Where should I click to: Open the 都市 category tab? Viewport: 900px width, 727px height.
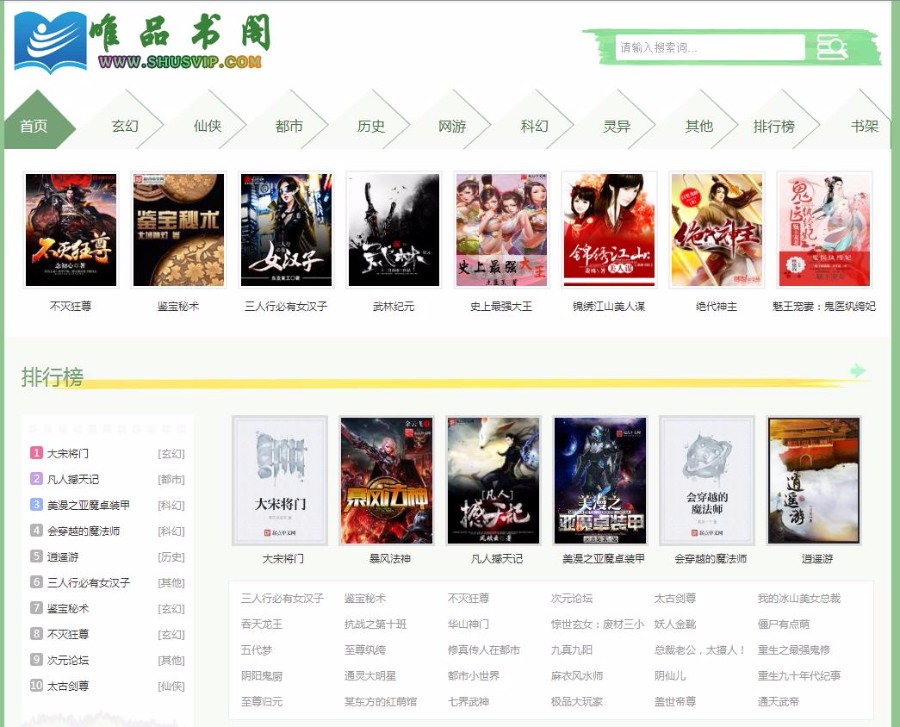click(x=289, y=126)
